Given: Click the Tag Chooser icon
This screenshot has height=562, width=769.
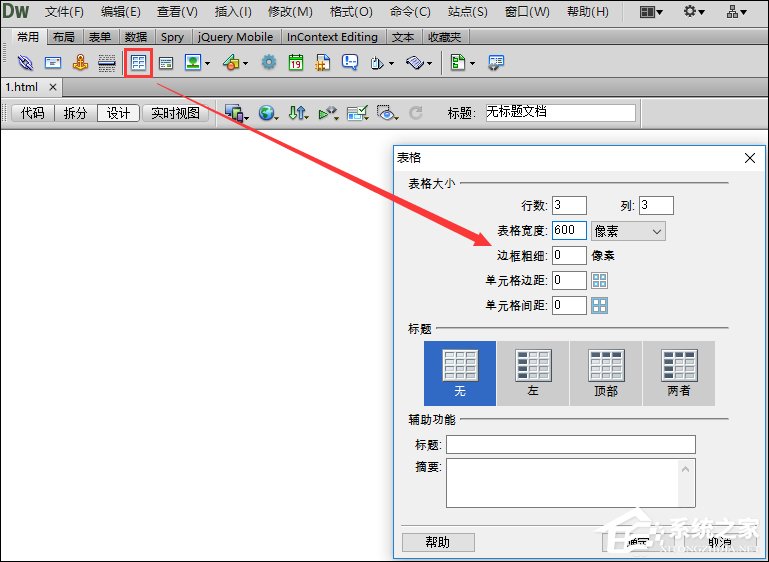Looking at the screenshot, I should click(x=496, y=63).
